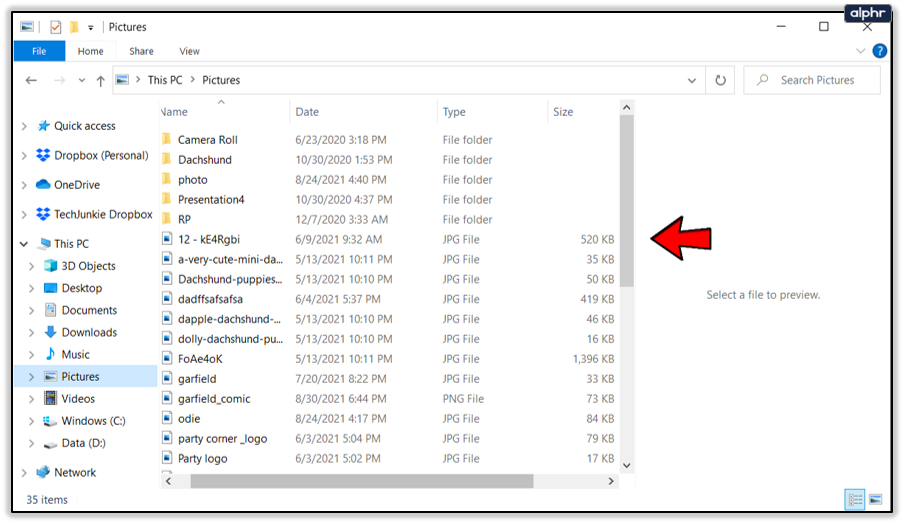Open Desktop in navigation pane
Viewport: 904px width, 524px height.
click(81, 288)
